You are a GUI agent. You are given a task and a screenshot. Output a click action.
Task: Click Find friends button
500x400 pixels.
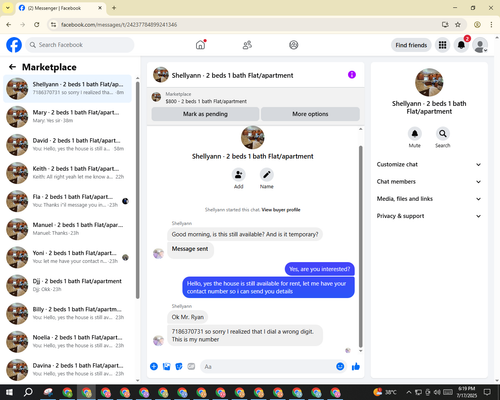(x=411, y=45)
